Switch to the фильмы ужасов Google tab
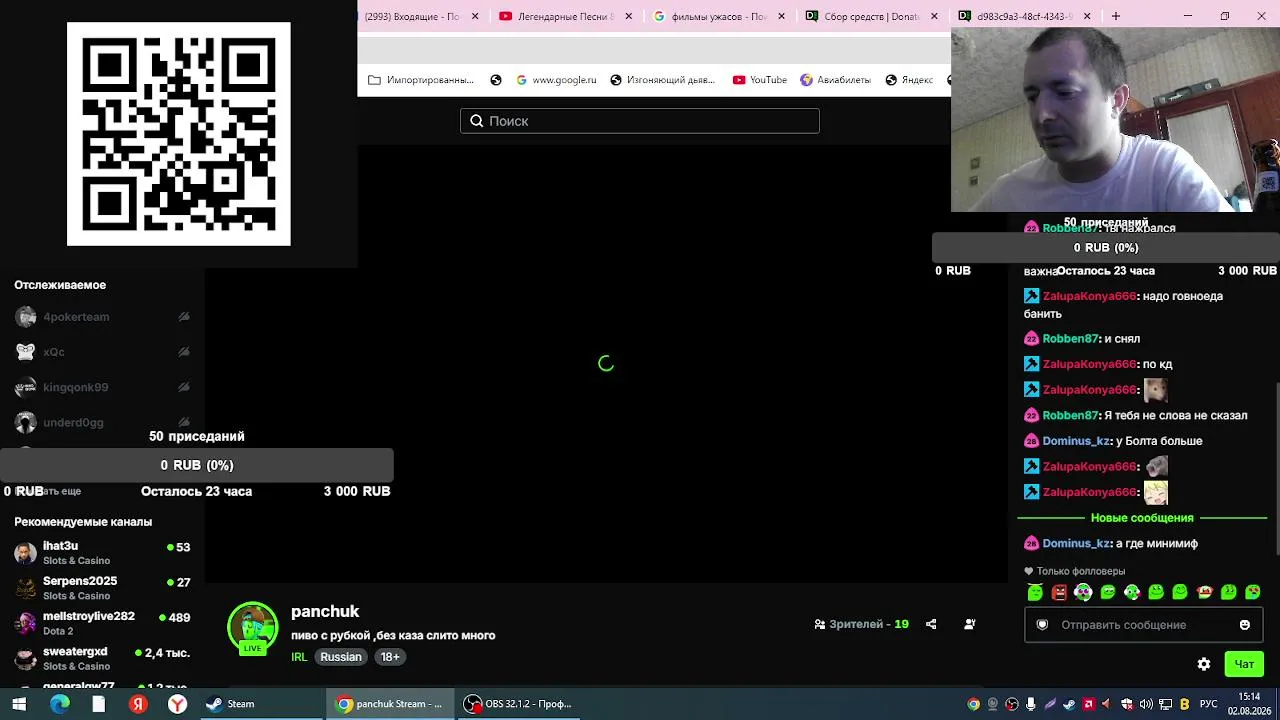The image size is (1280, 720). (719, 16)
